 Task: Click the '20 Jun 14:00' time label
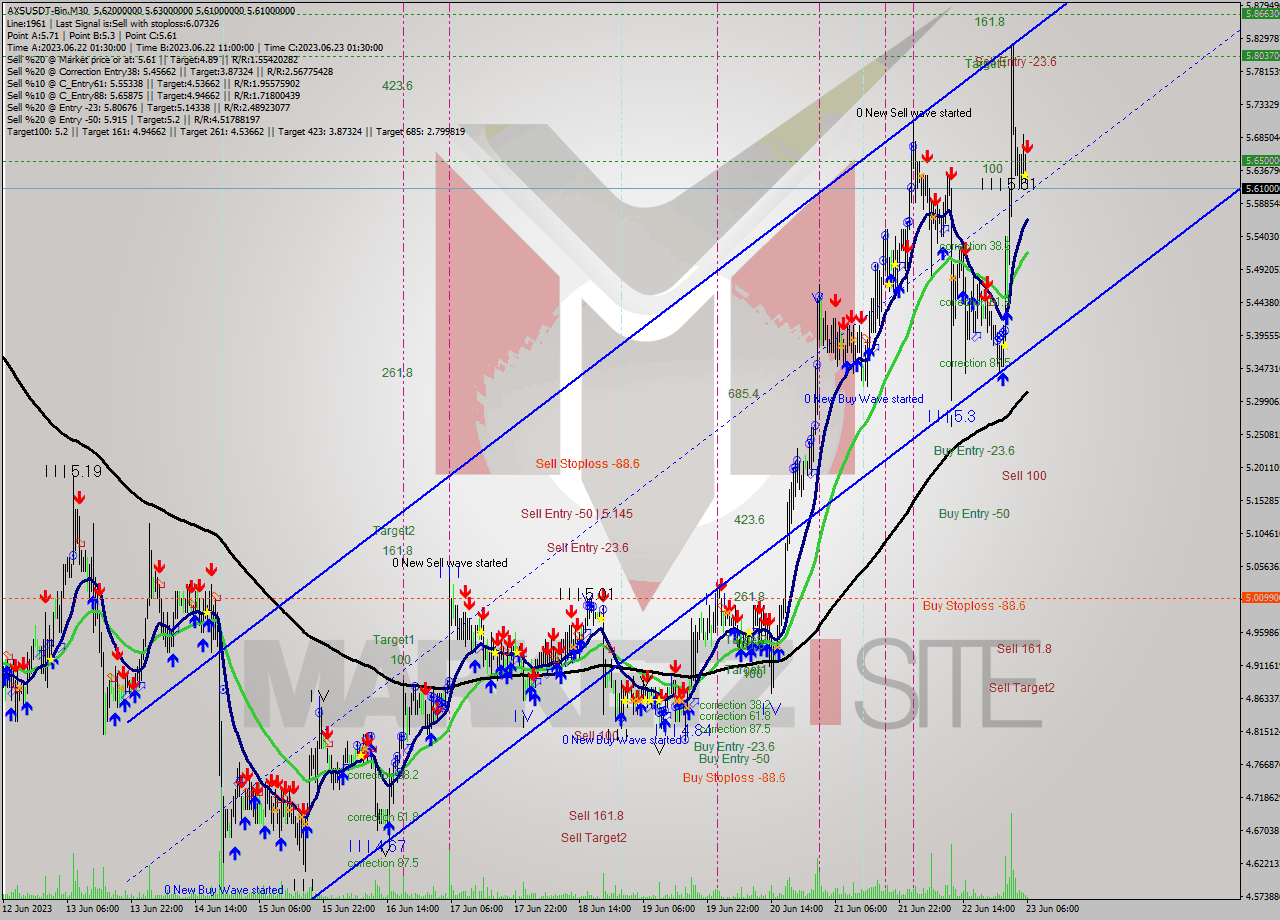pyautogui.click(x=796, y=909)
